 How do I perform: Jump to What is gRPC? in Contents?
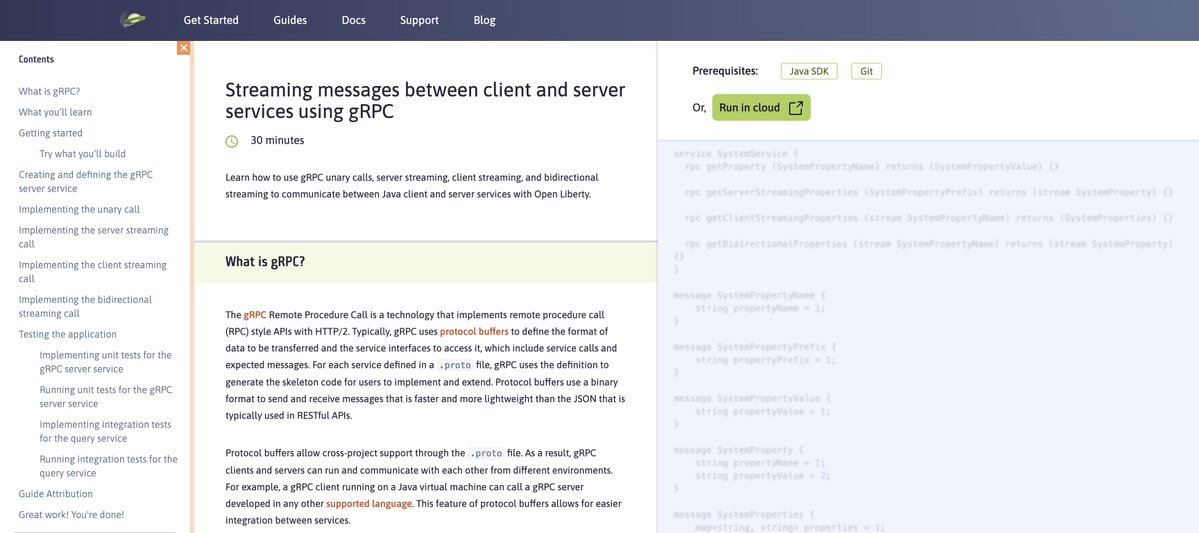[49, 92]
